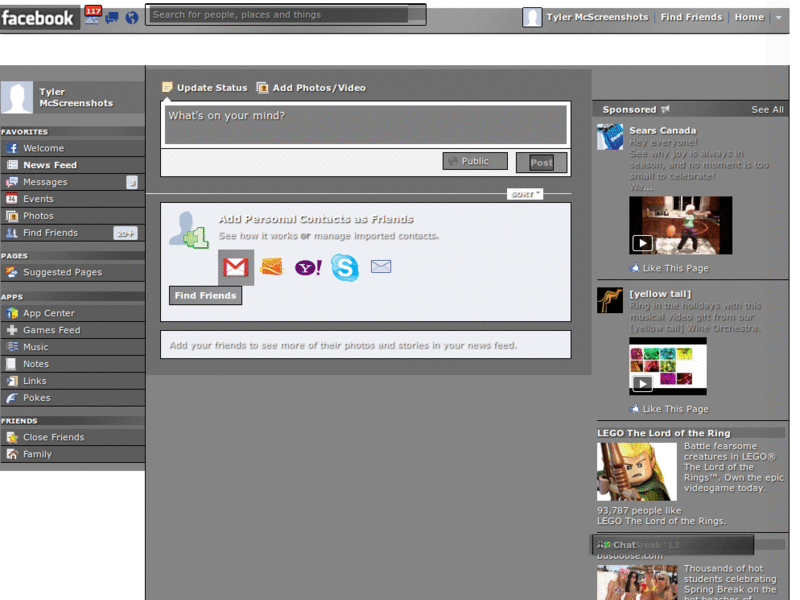
Task: Play the Sears Canada video
Action: (x=642, y=243)
